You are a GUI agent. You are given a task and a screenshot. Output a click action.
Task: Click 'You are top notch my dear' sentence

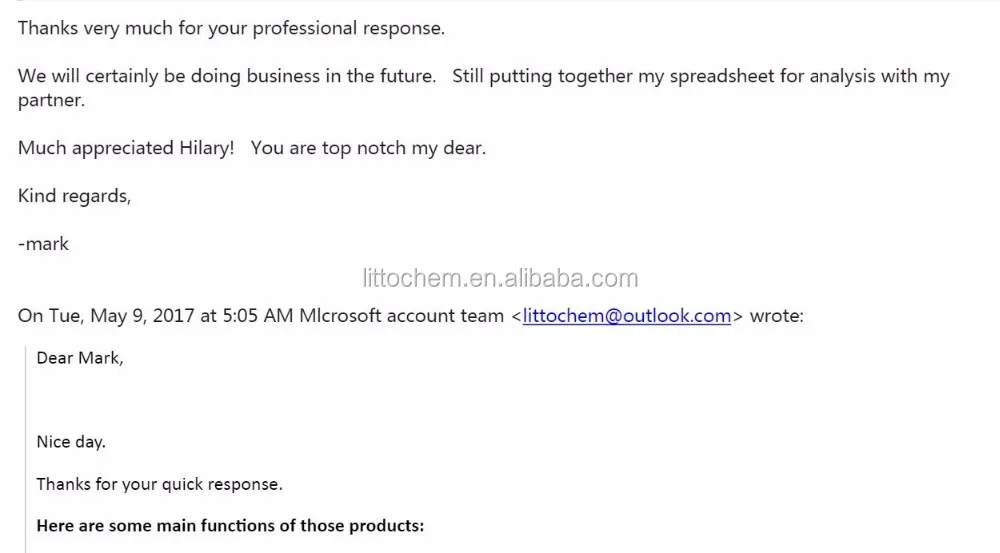point(368,148)
